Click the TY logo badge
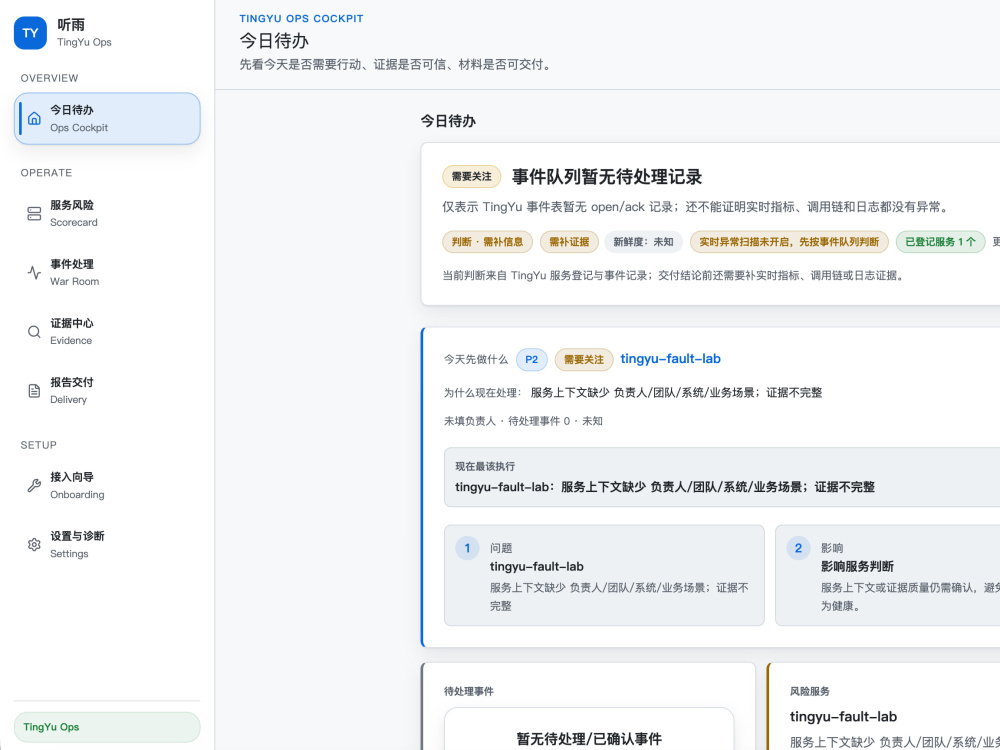 30,33
